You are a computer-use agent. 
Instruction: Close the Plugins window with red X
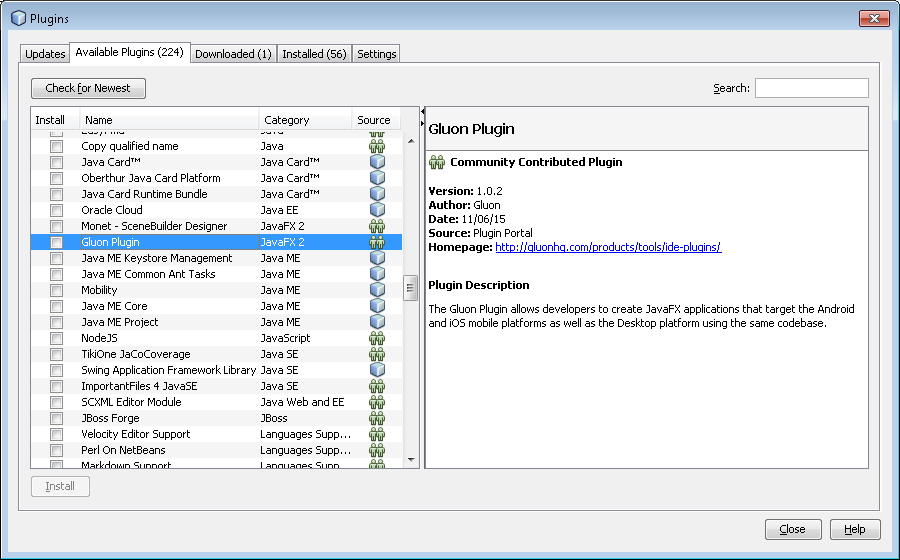[x=874, y=18]
